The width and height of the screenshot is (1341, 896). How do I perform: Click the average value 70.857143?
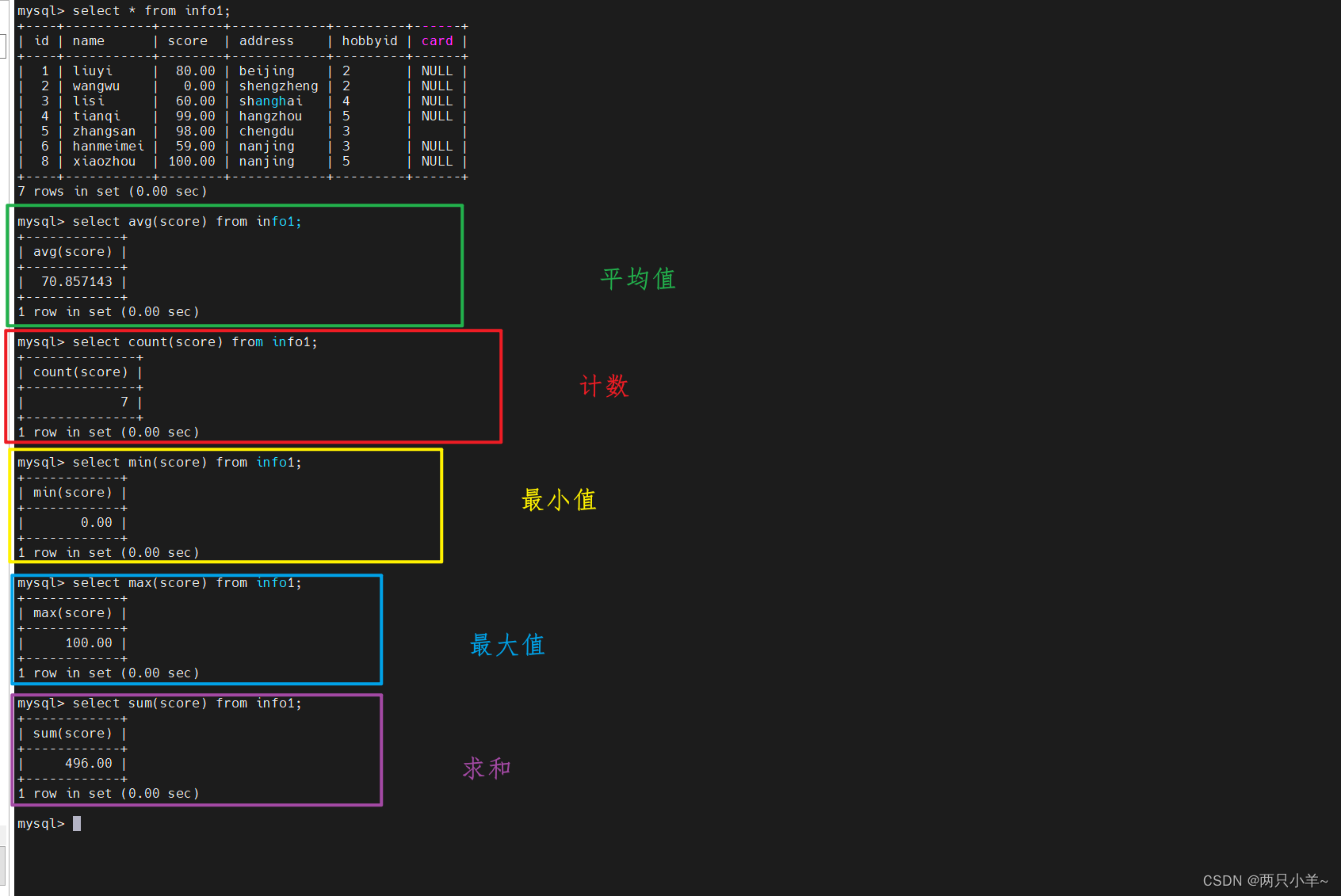pos(76,282)
